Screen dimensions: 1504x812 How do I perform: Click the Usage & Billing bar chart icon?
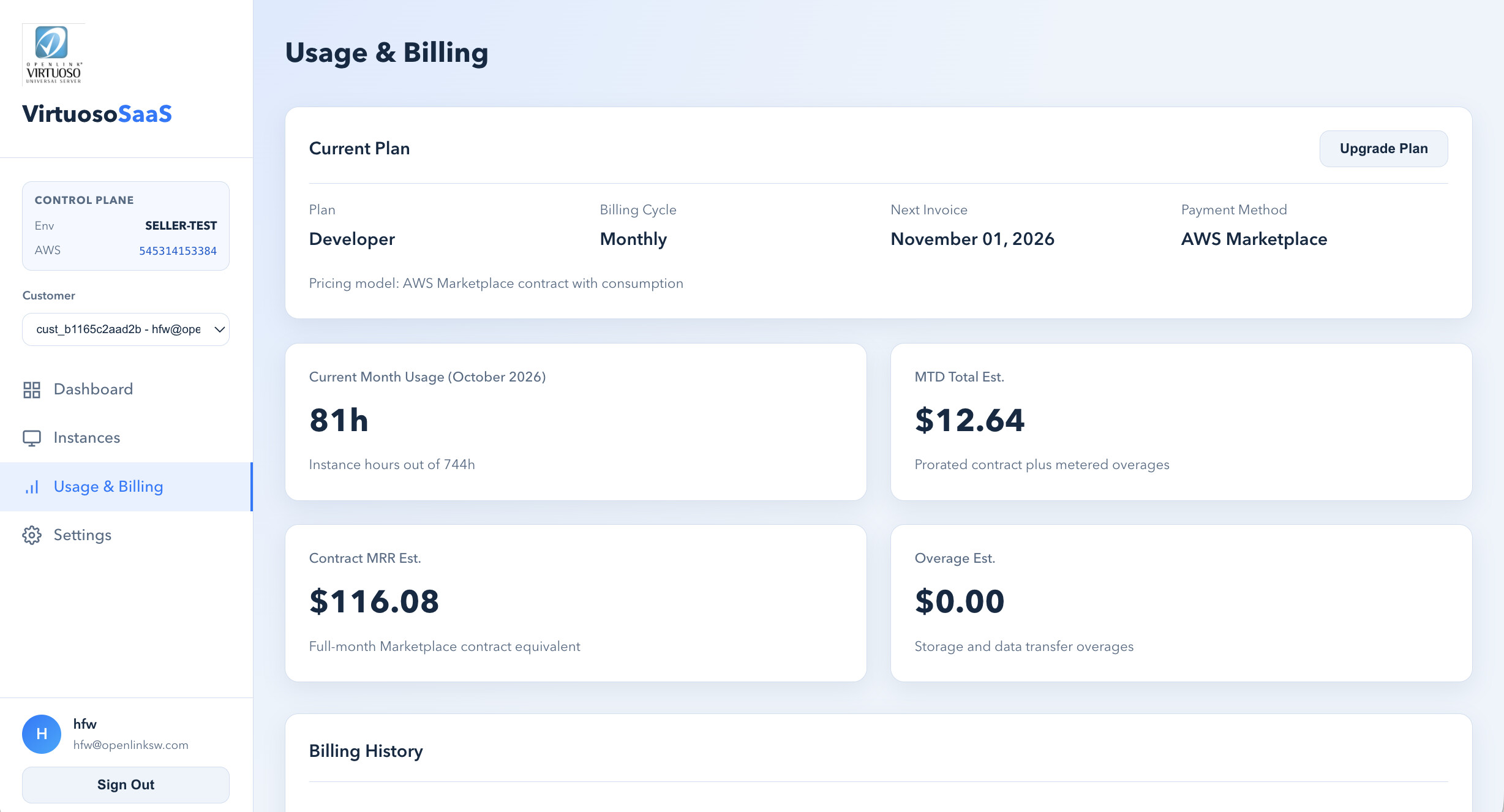click(32, 487)
